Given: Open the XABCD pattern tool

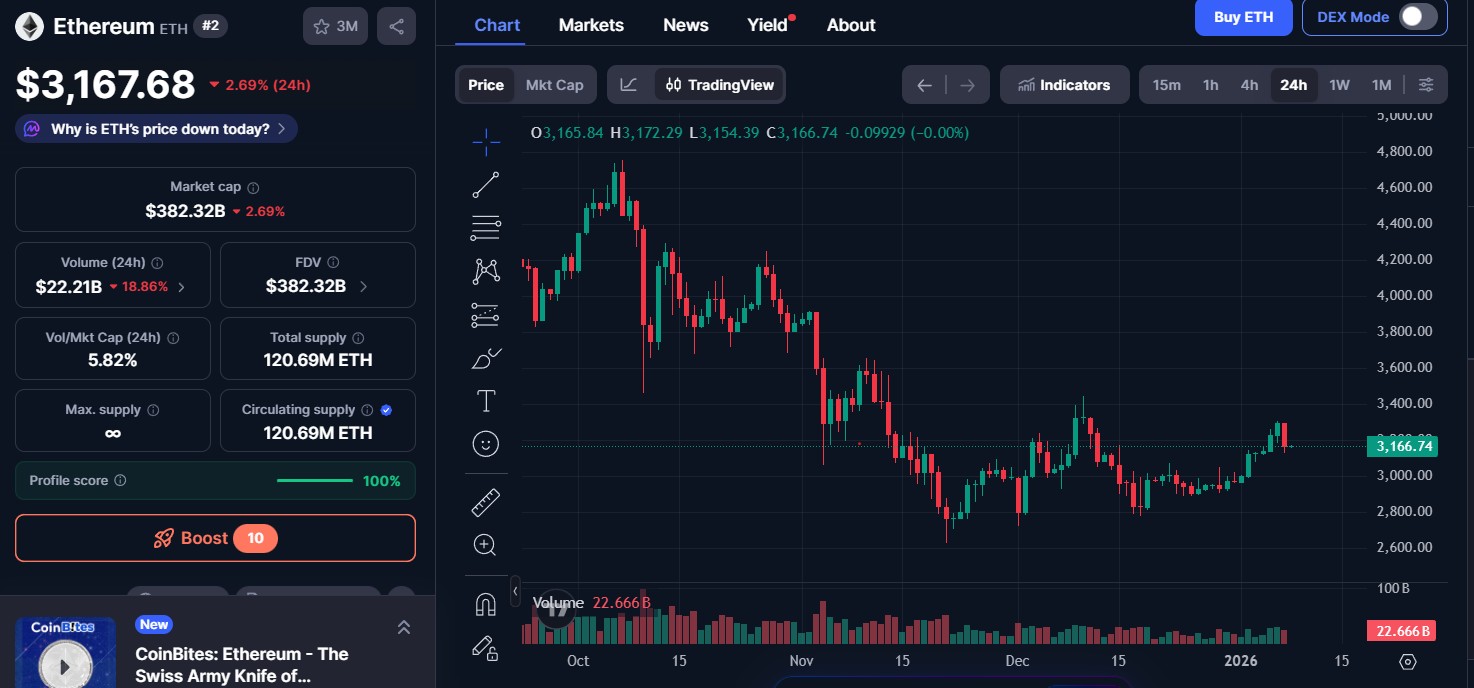Looking at the screenshot, I should pos(486,271).
